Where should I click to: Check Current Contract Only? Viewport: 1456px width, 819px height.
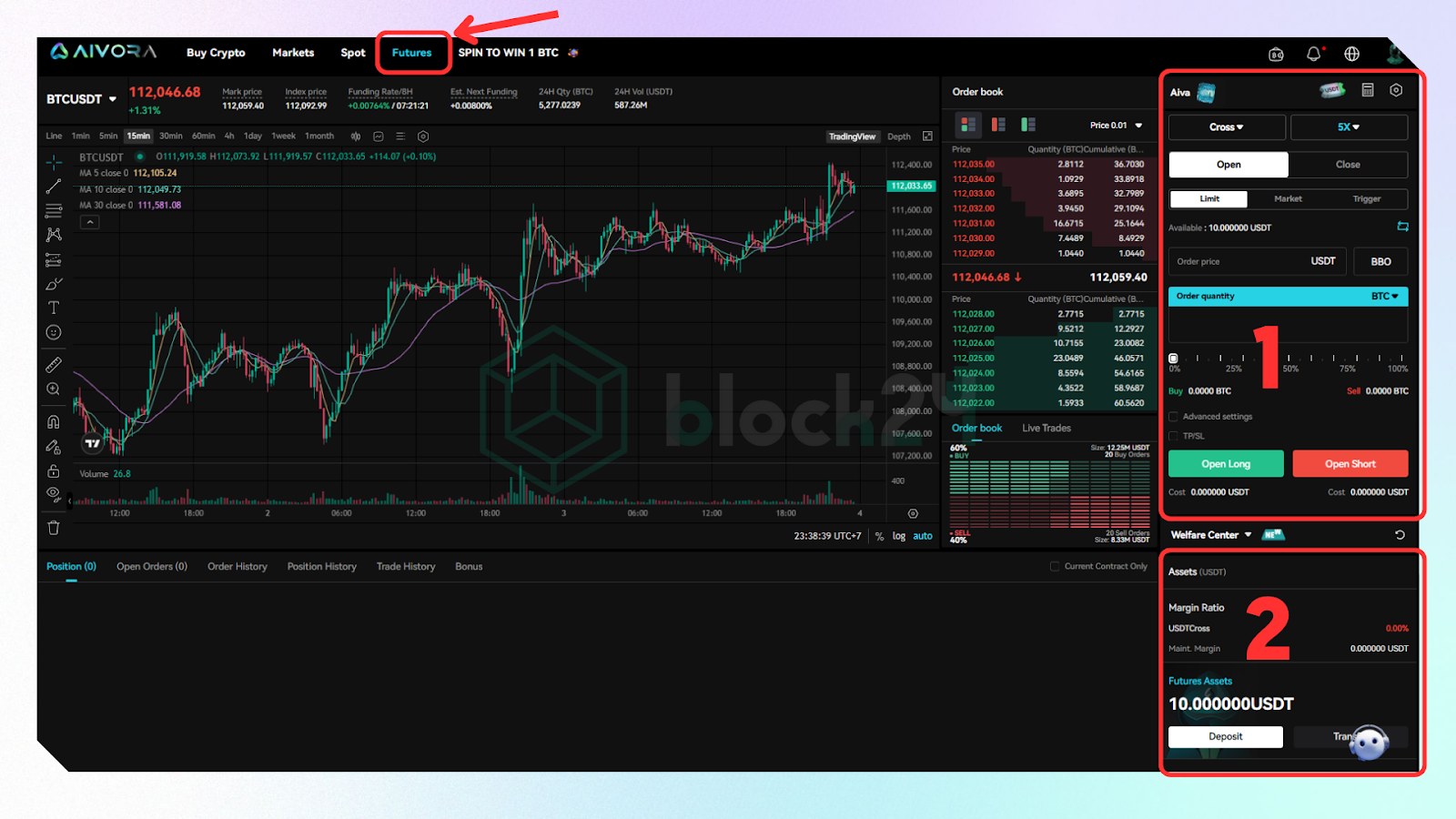[x=1055, y=566]
